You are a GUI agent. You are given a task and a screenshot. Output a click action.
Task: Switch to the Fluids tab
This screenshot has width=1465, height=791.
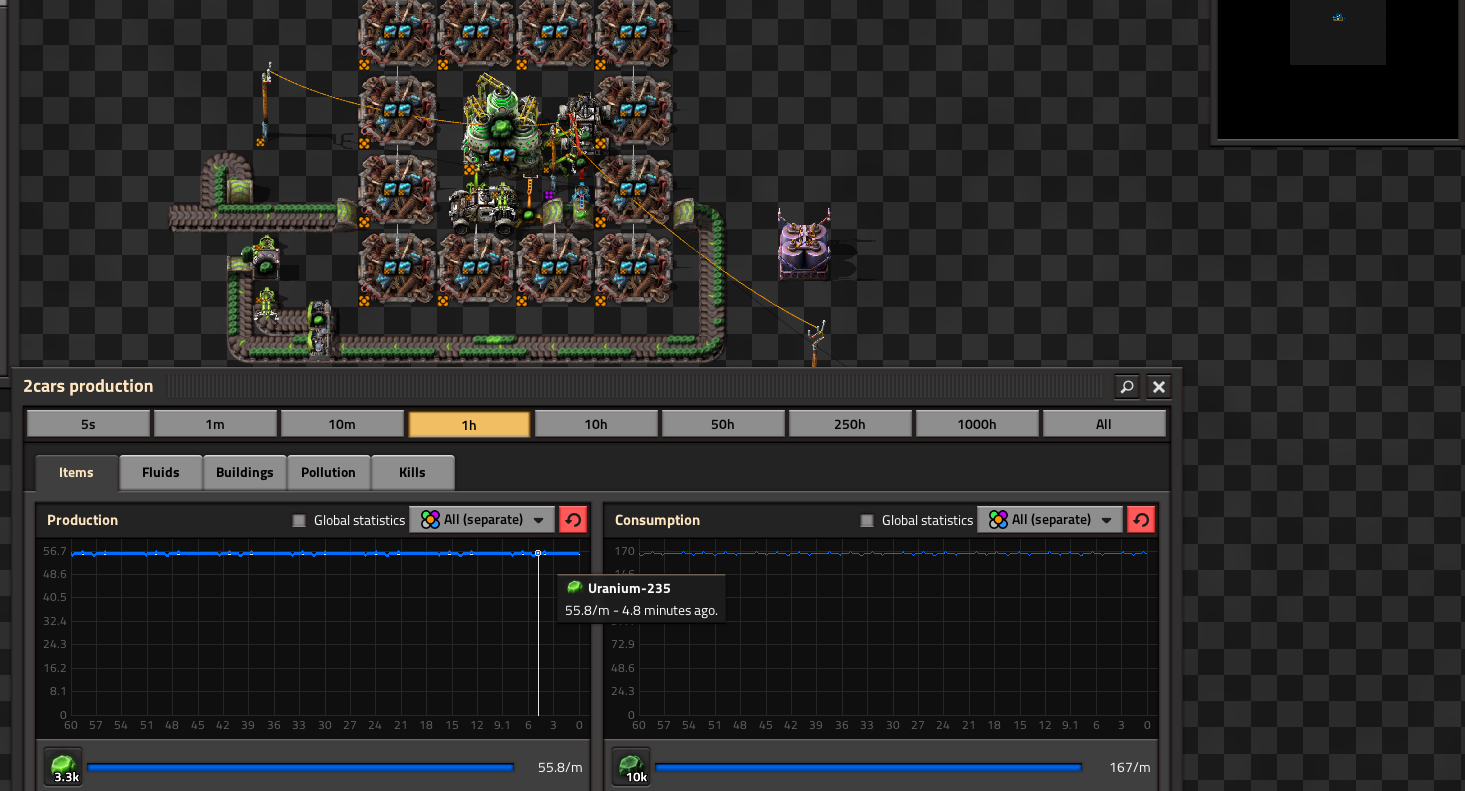(x=160, y=473)
